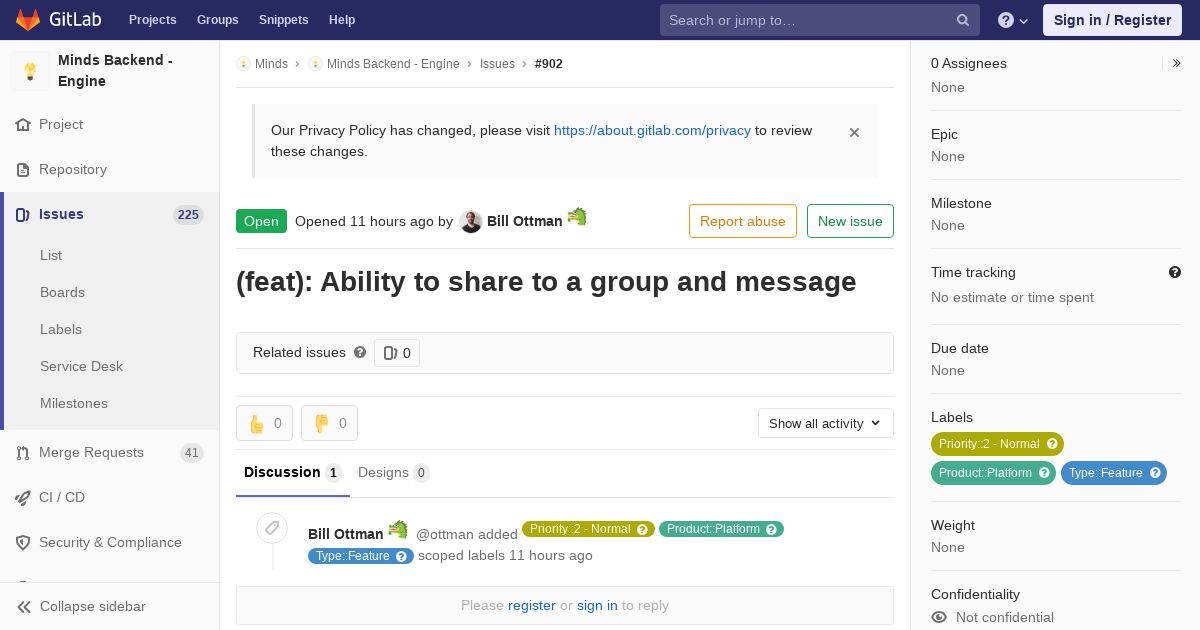1200x630 pixels.
Task: Go to Snippets in top navigation
Action: click(283, 20)
